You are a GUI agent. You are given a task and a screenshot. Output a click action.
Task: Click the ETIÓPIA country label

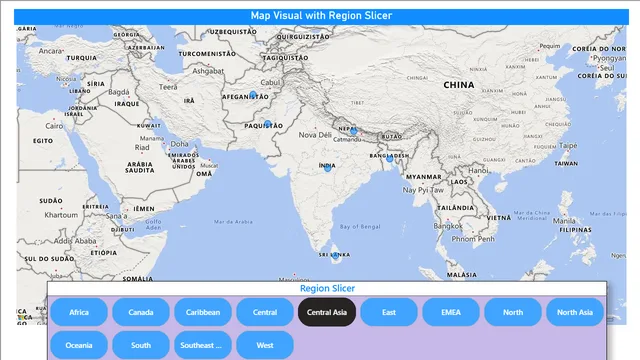(104, 253)
